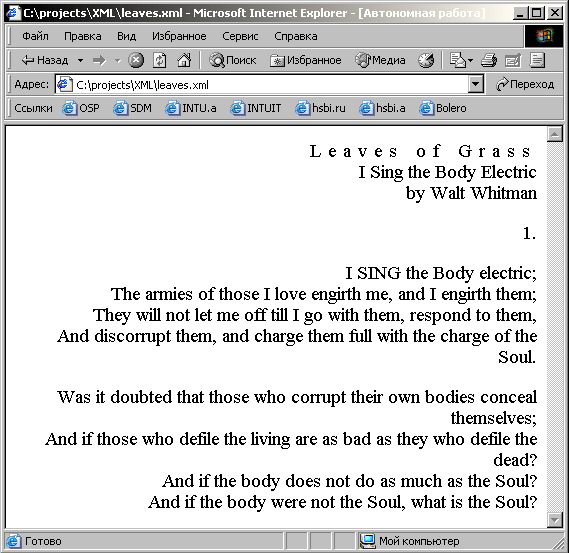The image size is (569, 553).
Task: Minimize the Internet Explorer window
Action: click(520, 13)
